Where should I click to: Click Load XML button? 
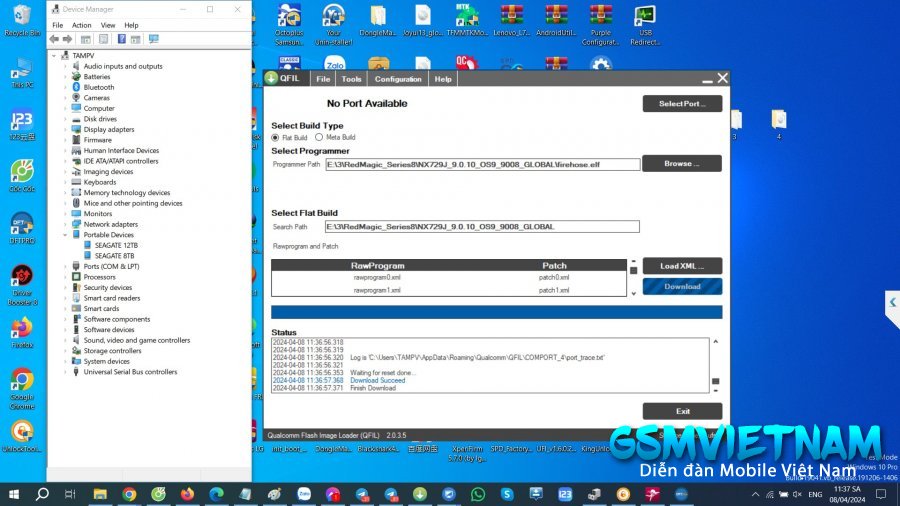682,266
